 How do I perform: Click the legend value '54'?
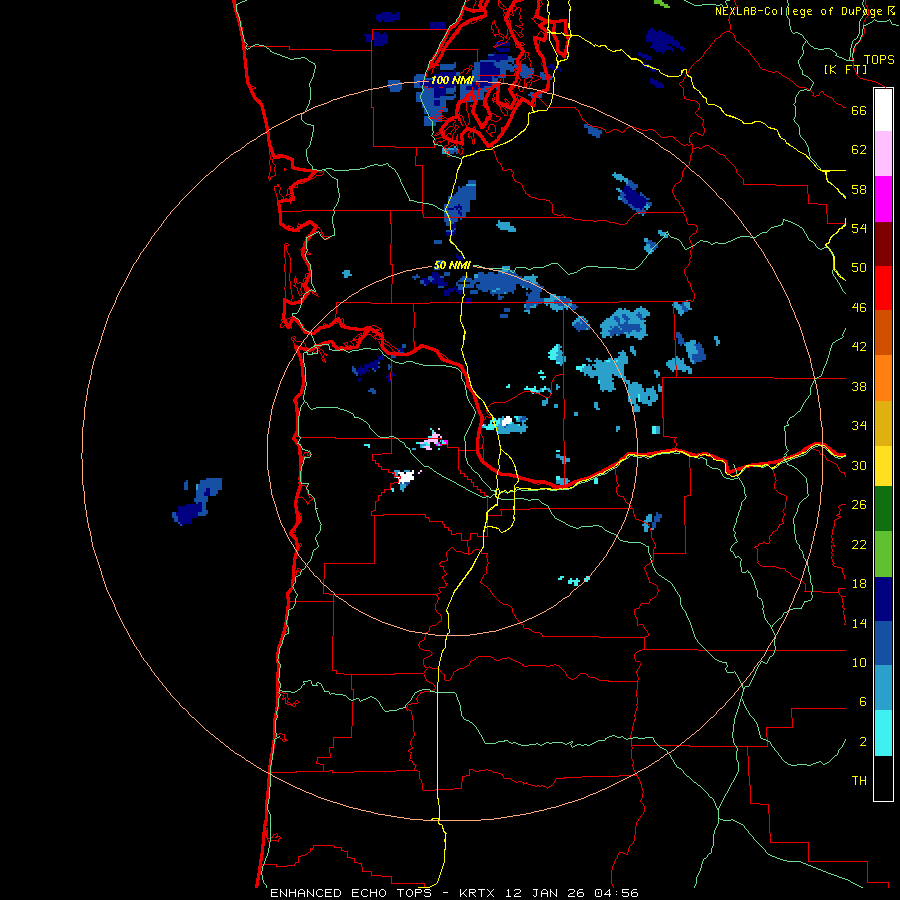point(859,228)
